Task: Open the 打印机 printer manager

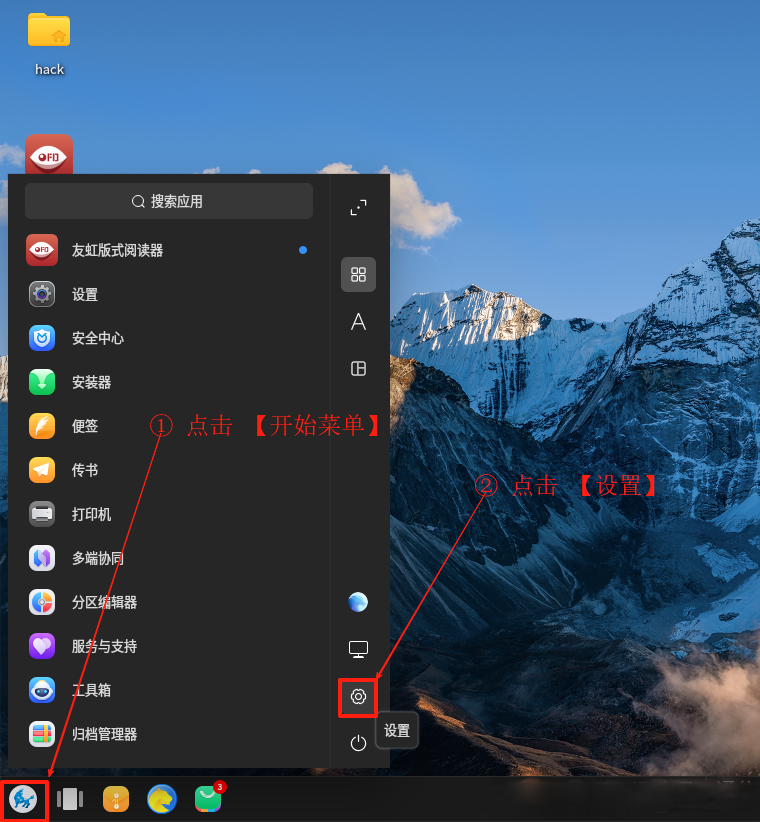Action: pyautogui.click(x=91, y=514)
